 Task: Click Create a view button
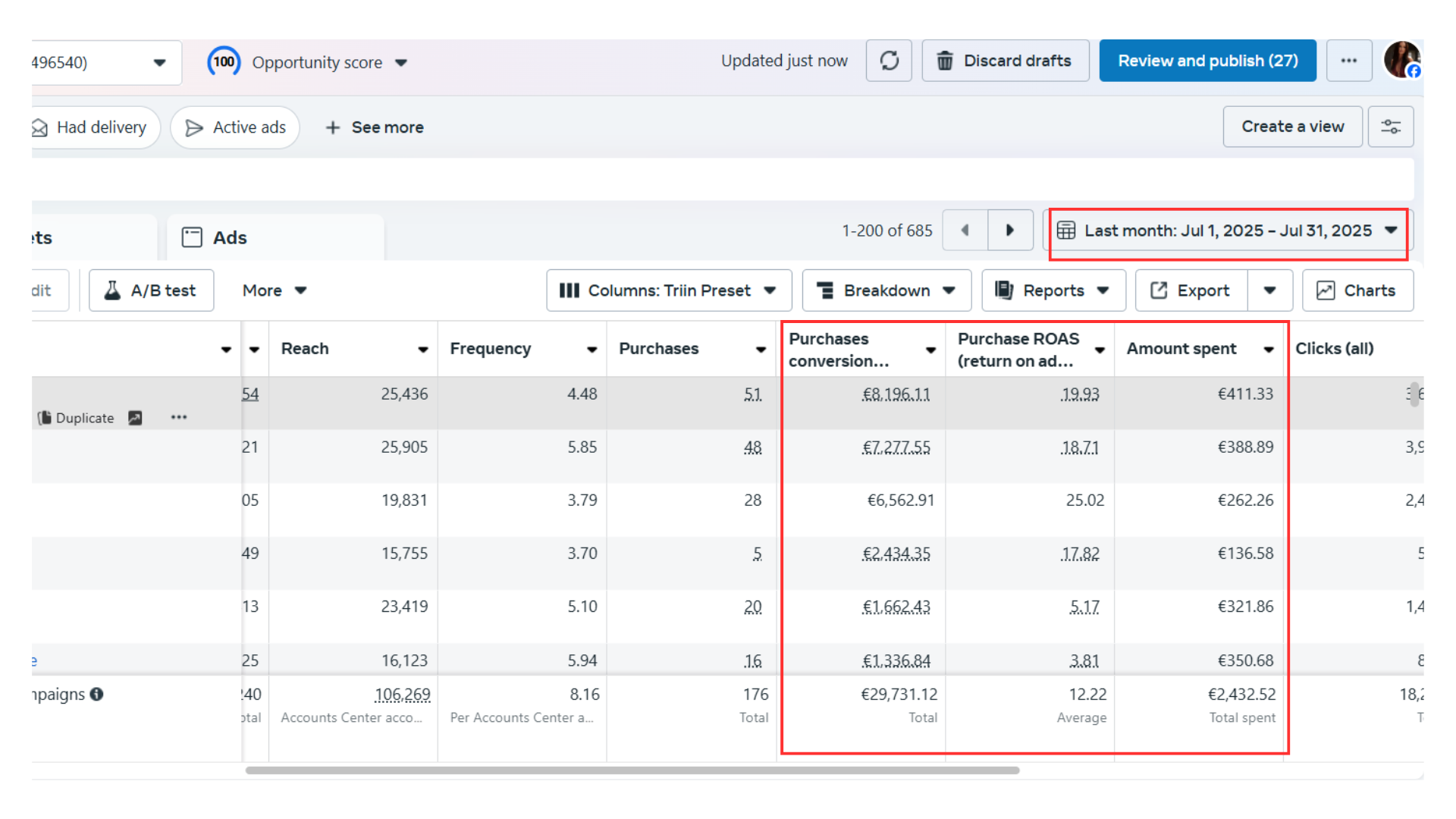coord(1292,127)
